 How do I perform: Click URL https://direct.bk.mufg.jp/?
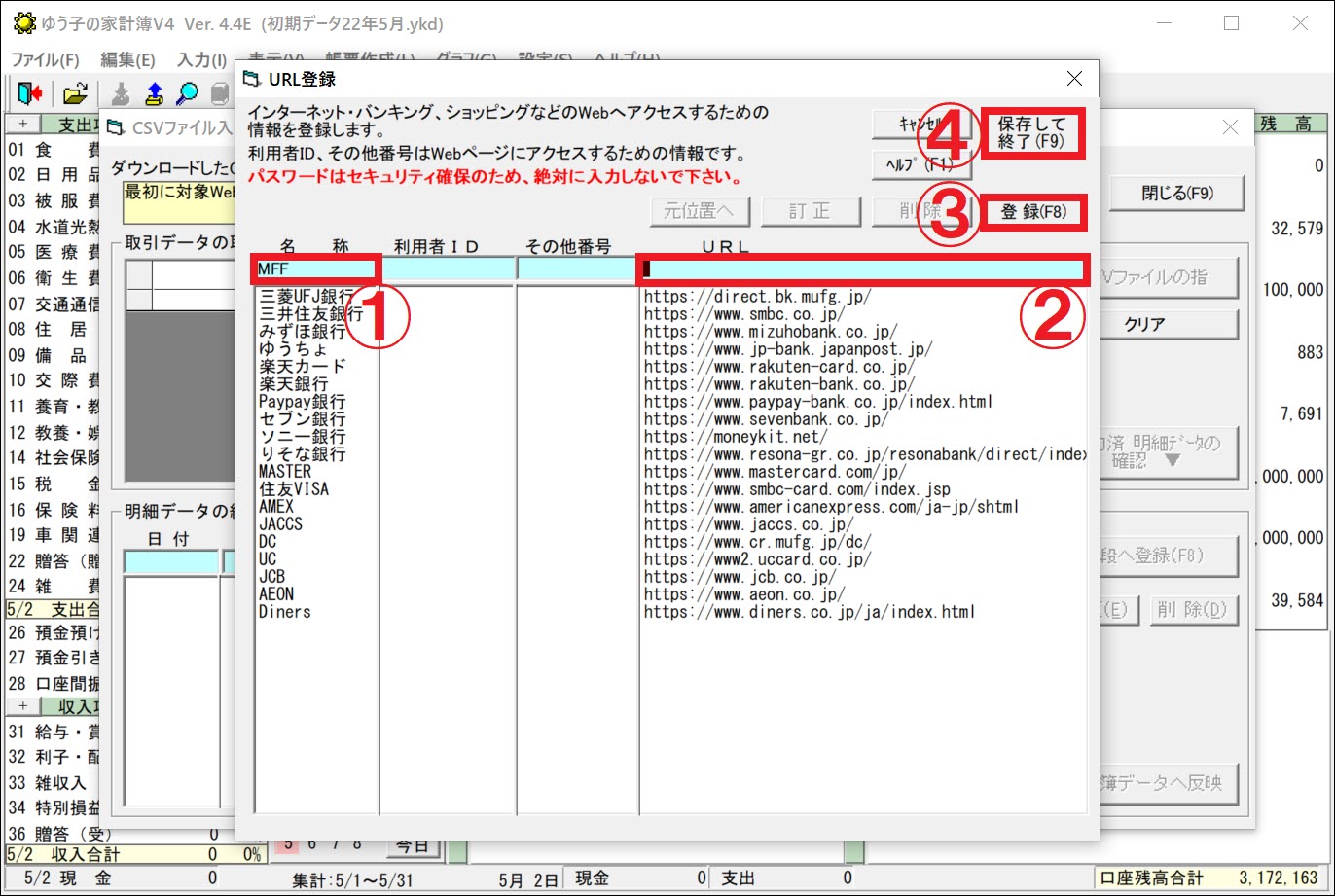coord(757,297)
